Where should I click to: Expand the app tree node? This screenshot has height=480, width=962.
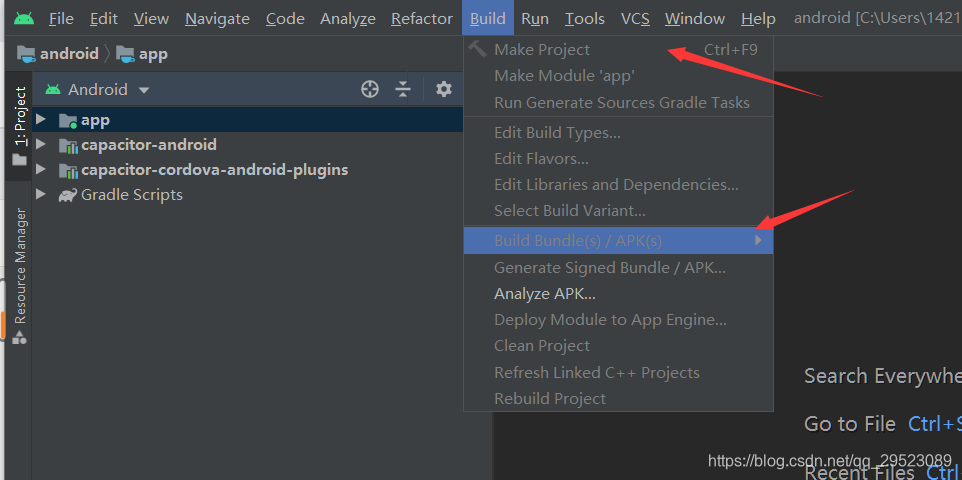[x=41, y=119]
